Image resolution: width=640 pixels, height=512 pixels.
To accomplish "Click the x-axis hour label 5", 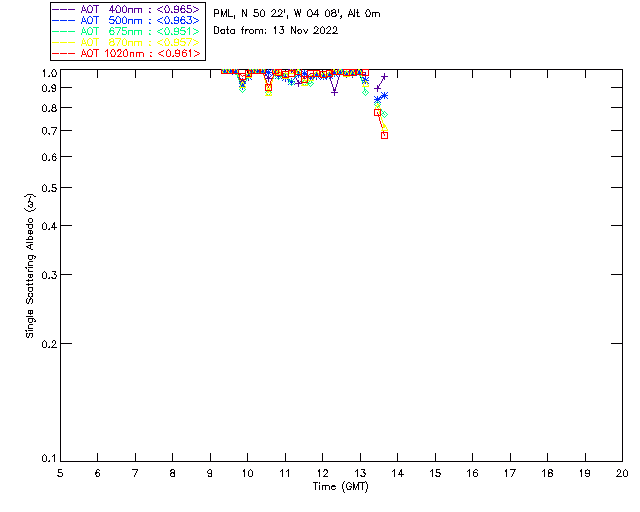I will pyautogui.click(x=60, y=473).
